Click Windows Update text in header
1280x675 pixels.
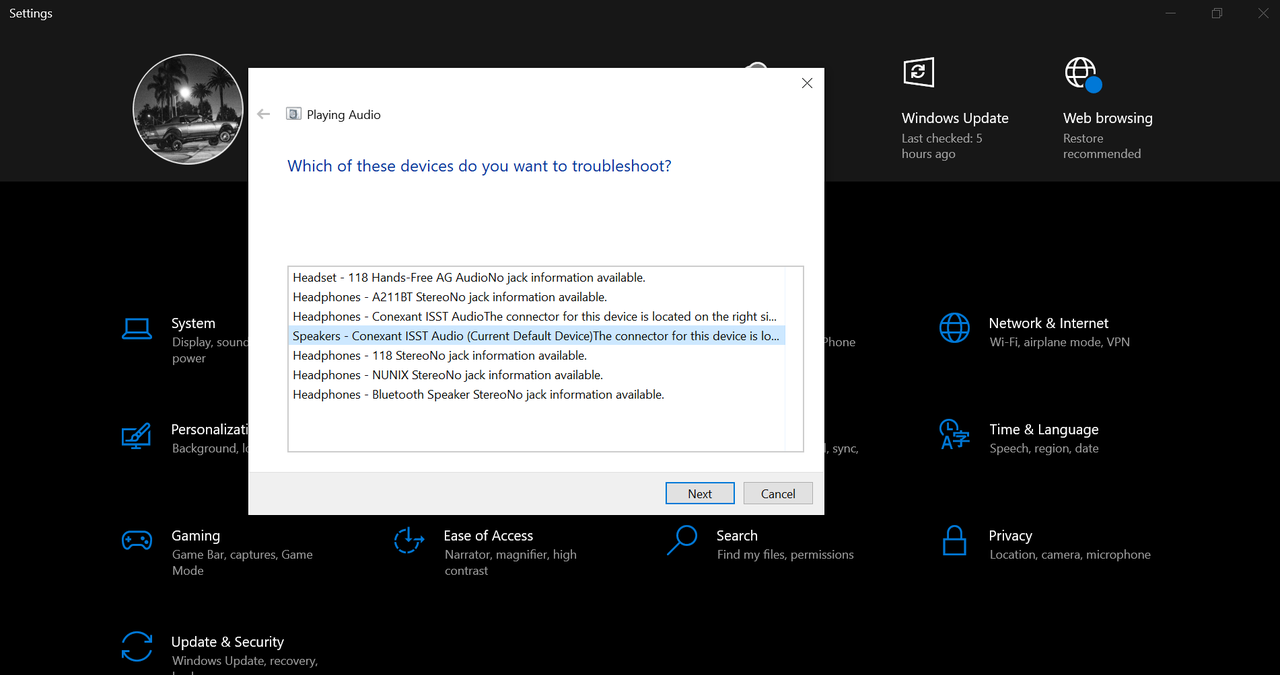pyautogui.click(x=955, y=118)
